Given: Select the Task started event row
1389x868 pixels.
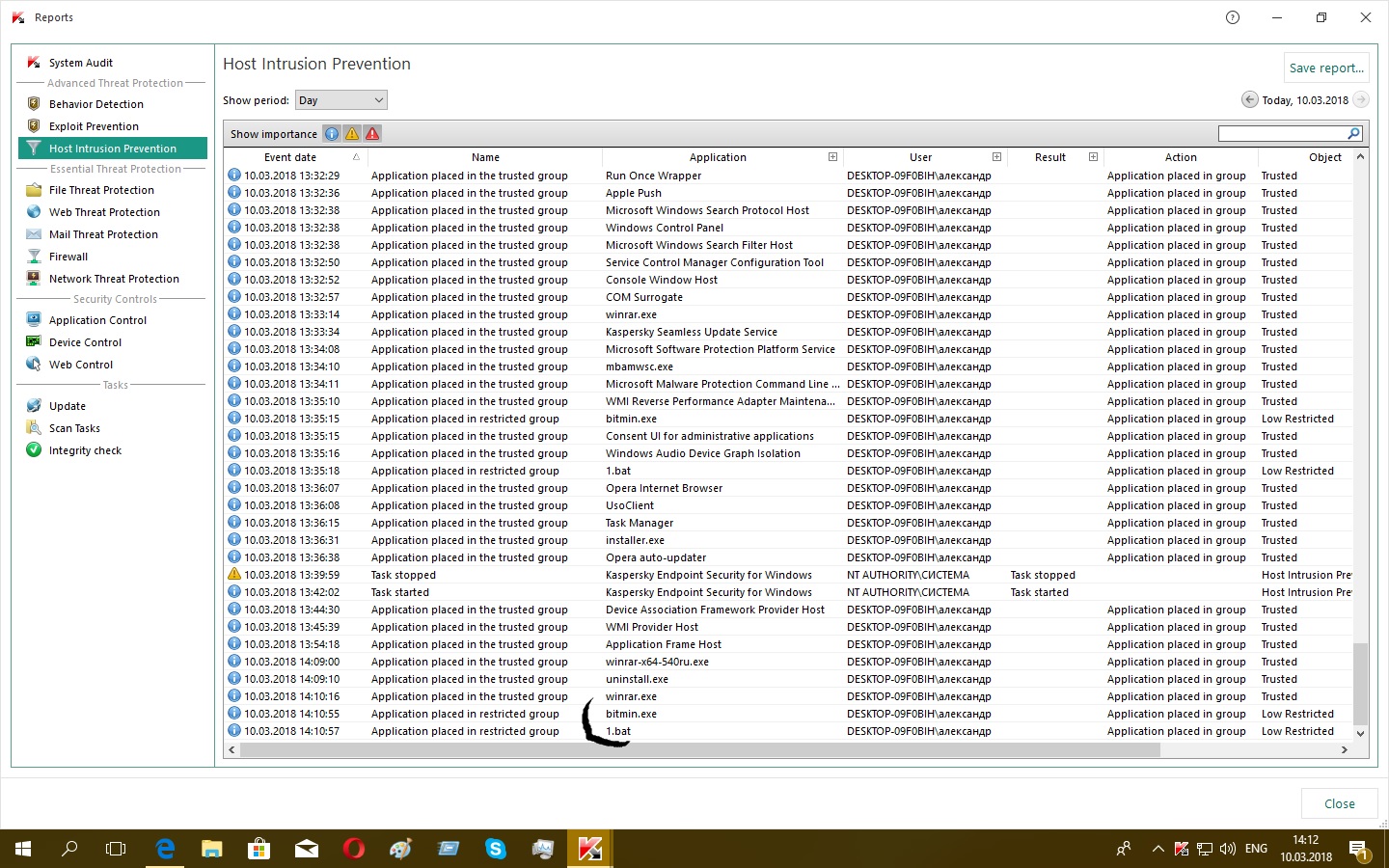Looking at the screenshot, I should coord(789,592).
